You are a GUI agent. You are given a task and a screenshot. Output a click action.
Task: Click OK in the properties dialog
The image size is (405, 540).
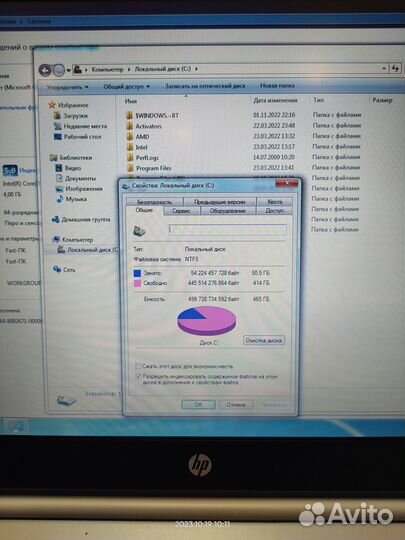tap(198, 405)
